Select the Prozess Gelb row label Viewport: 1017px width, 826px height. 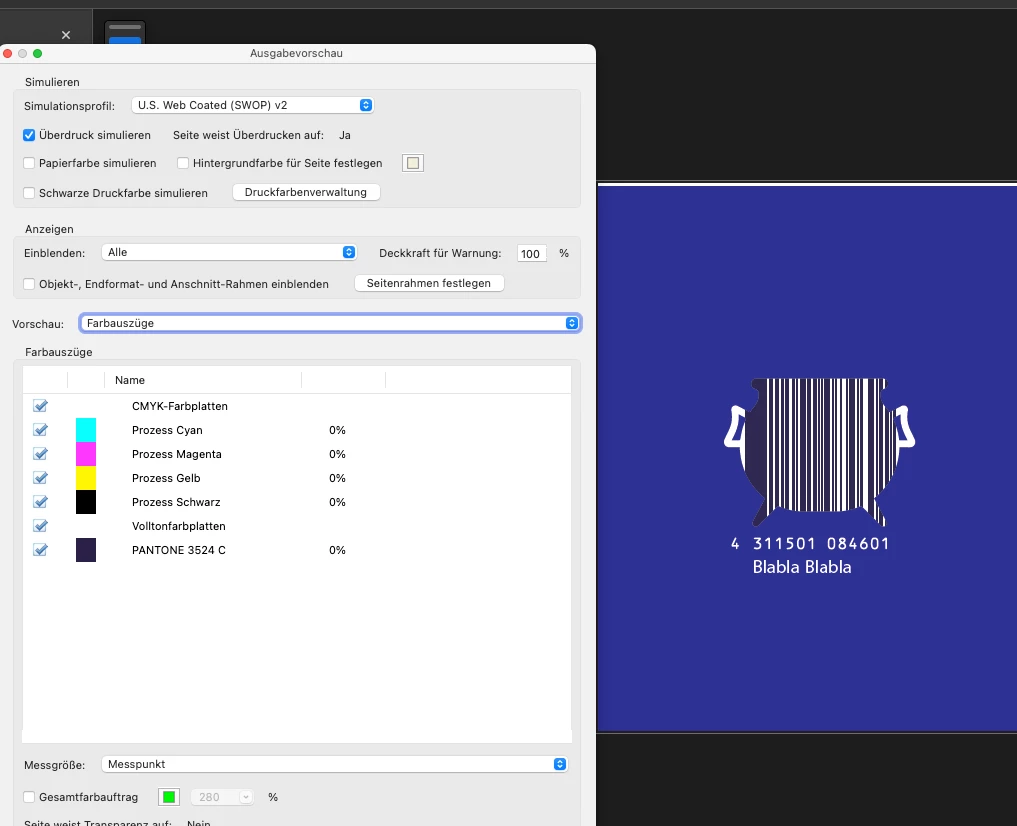(x=166, y=478)
